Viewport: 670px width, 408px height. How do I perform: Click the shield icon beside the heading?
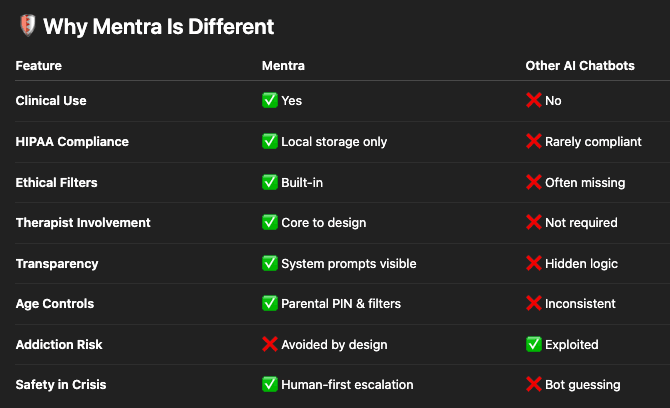tap(28, 25)
